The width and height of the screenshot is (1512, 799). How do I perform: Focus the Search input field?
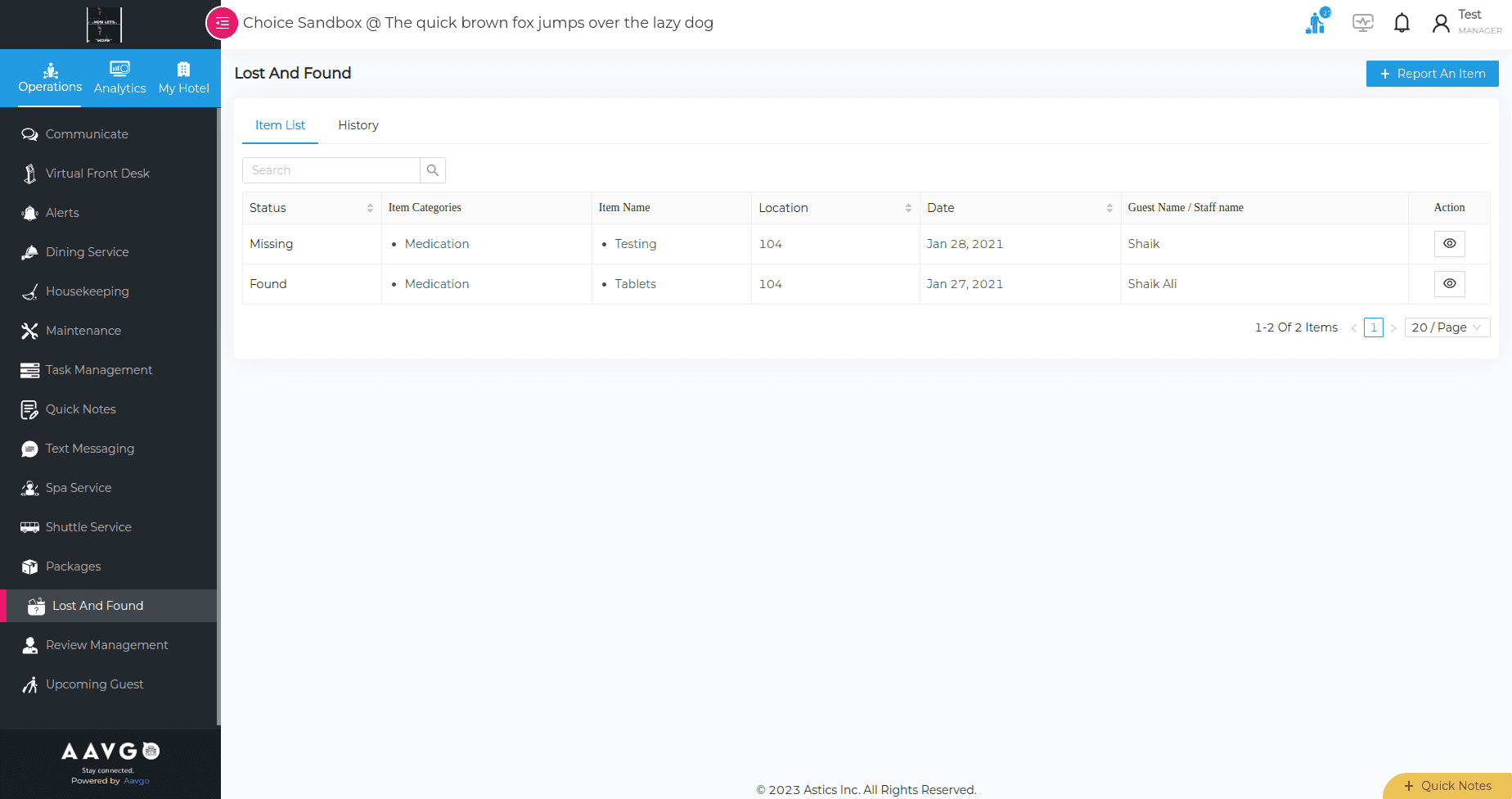click(x=331, y=170)
